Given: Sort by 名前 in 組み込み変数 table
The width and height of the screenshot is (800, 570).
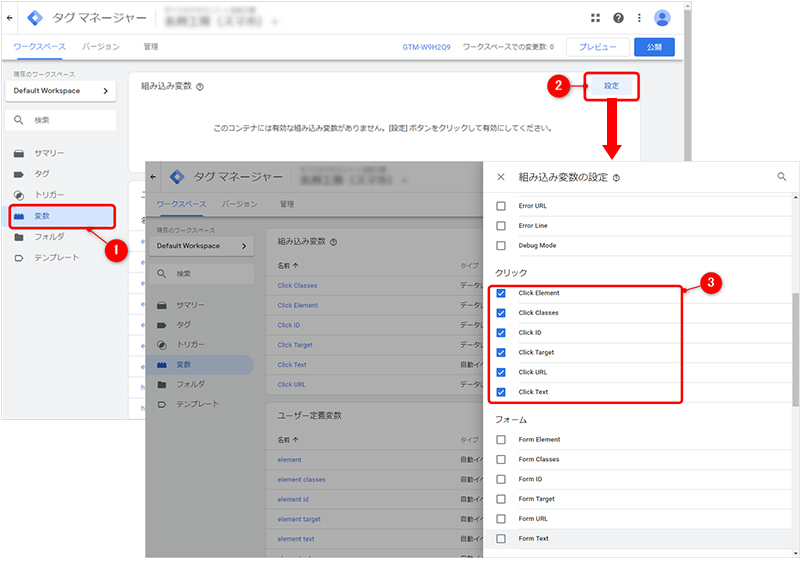Looking at the screenshot, I should [288, 265].
